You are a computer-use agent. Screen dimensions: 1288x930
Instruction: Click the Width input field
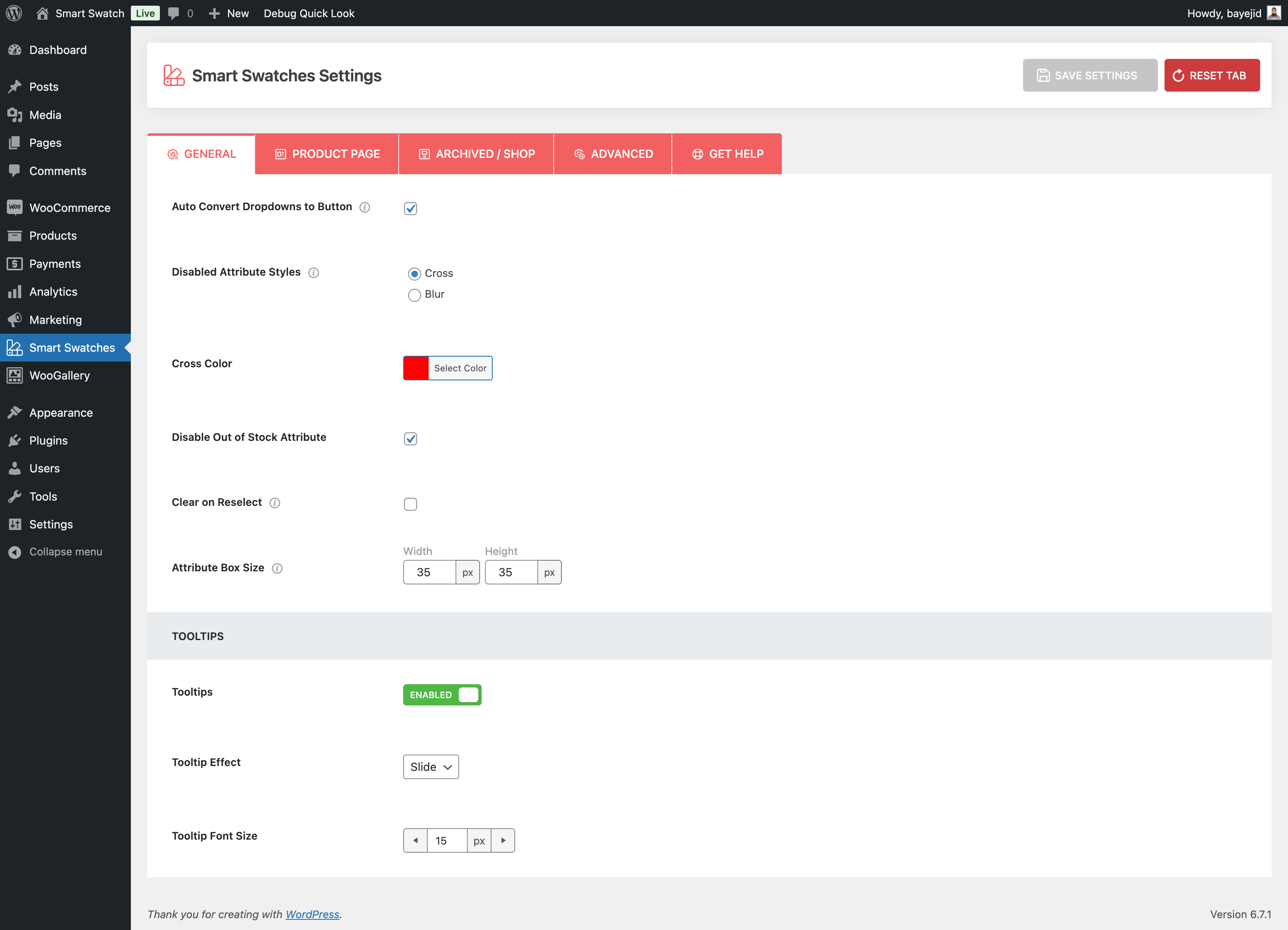tap(430, 572)
